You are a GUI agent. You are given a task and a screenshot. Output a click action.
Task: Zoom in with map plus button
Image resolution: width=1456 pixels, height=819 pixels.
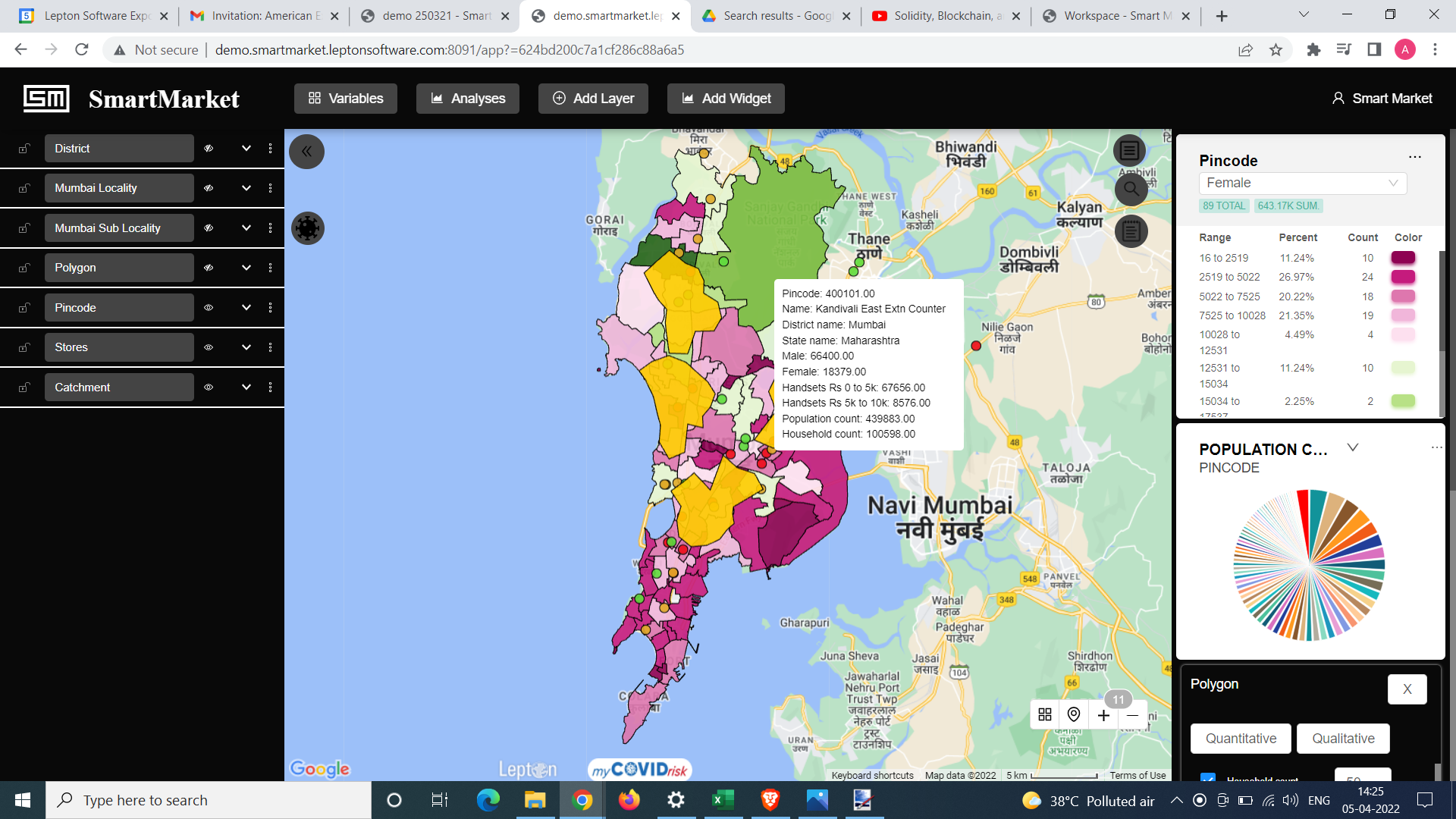pos(1103,714)
